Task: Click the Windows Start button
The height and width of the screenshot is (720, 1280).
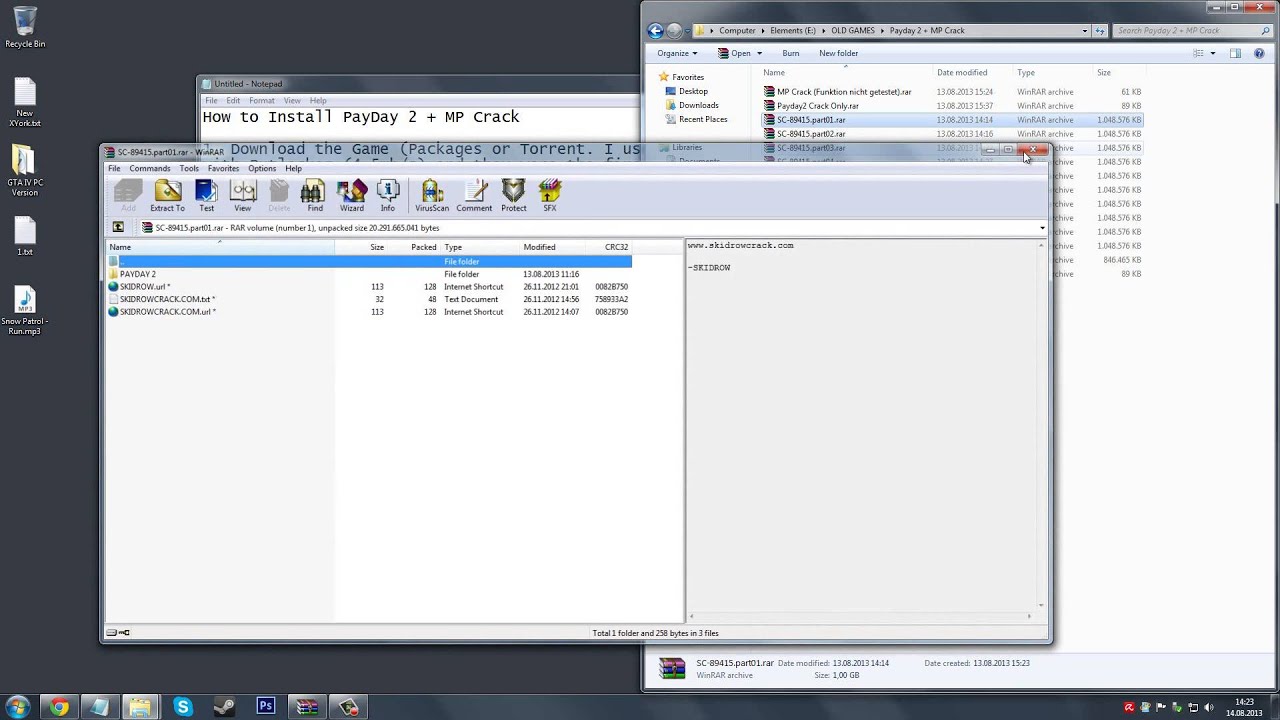Action: coord(17,707)
